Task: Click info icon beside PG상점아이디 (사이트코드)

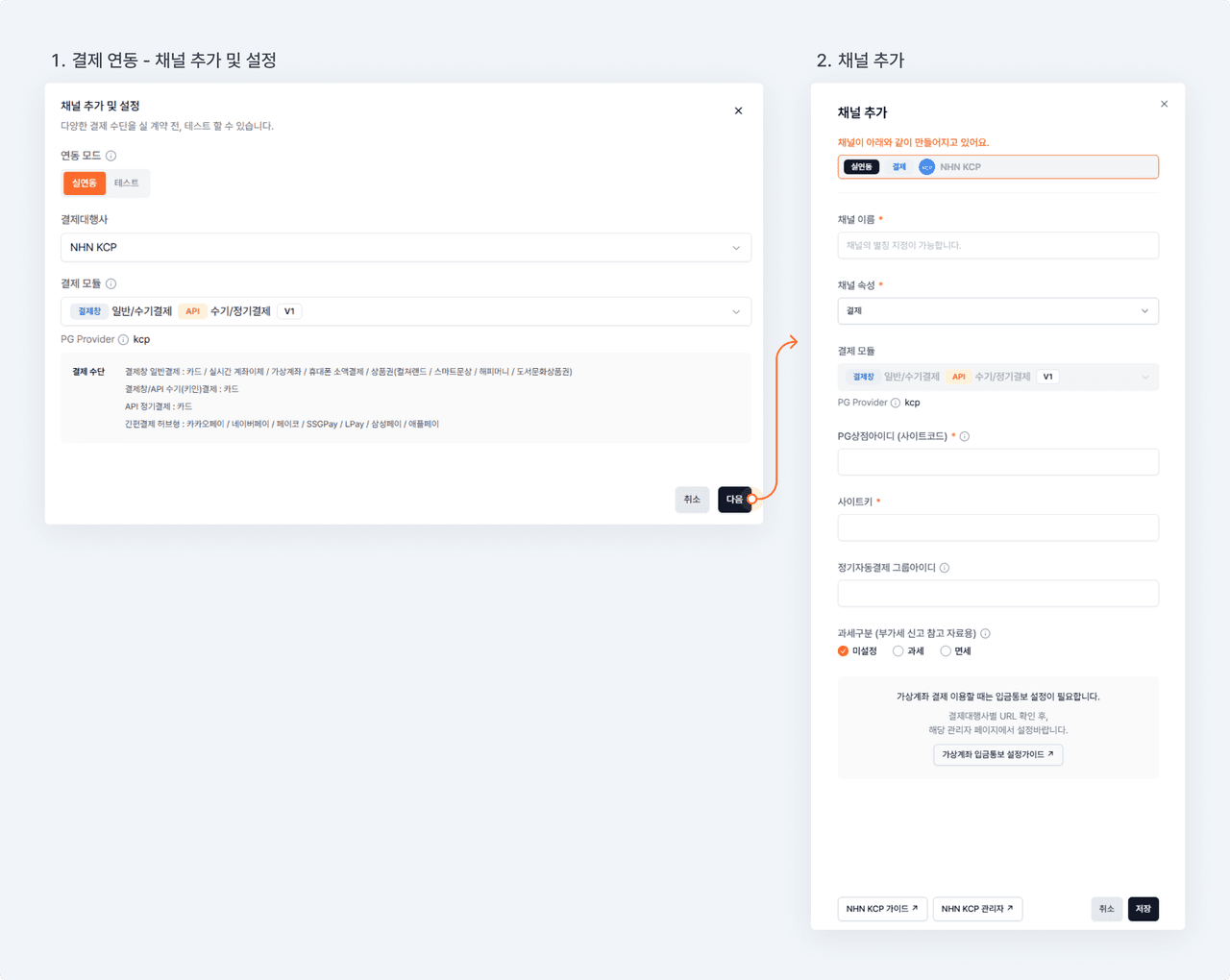Action: (965, 437)
